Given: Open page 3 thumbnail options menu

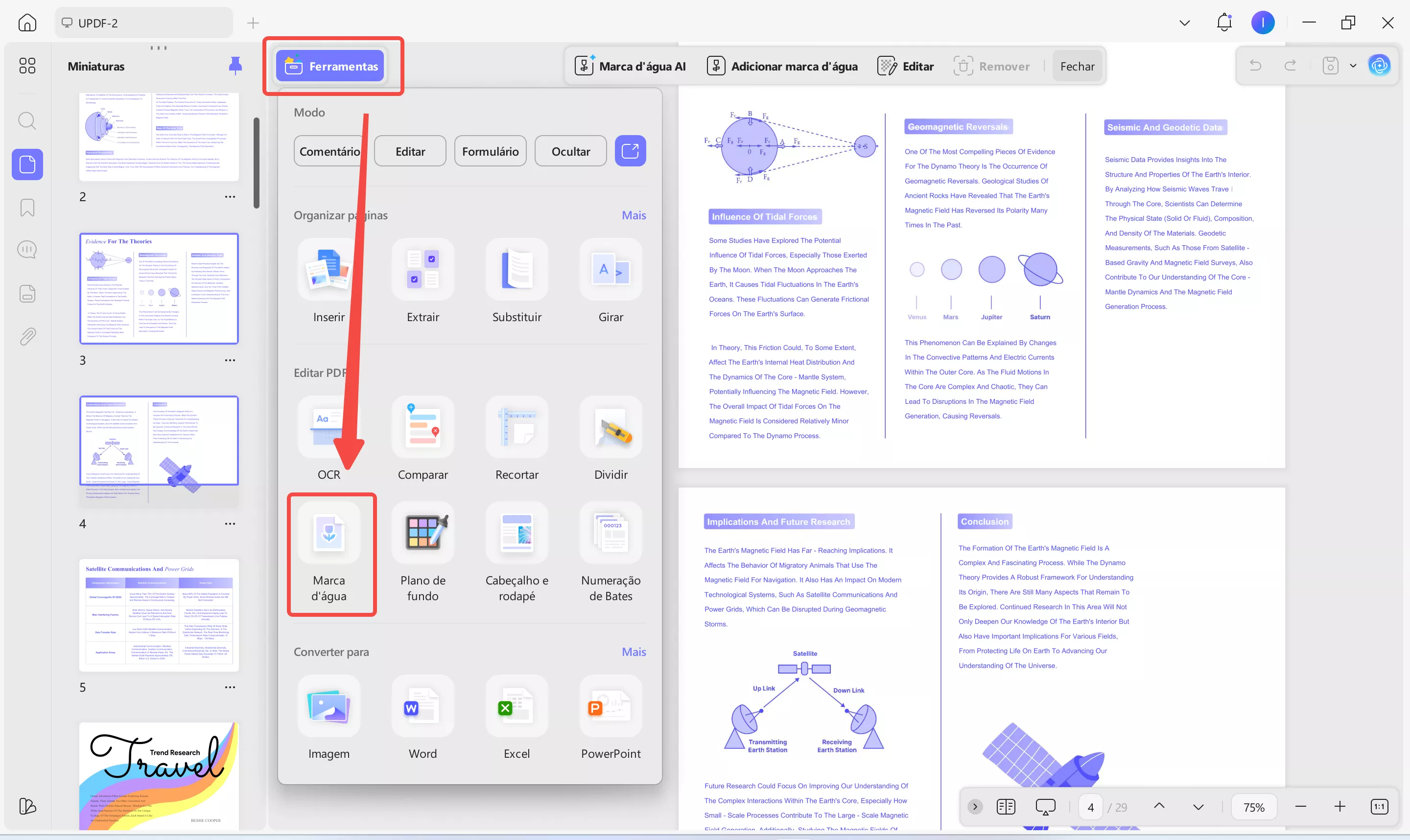Looking at the screenshot, I should pyautogui.click(x=230, y=360).
